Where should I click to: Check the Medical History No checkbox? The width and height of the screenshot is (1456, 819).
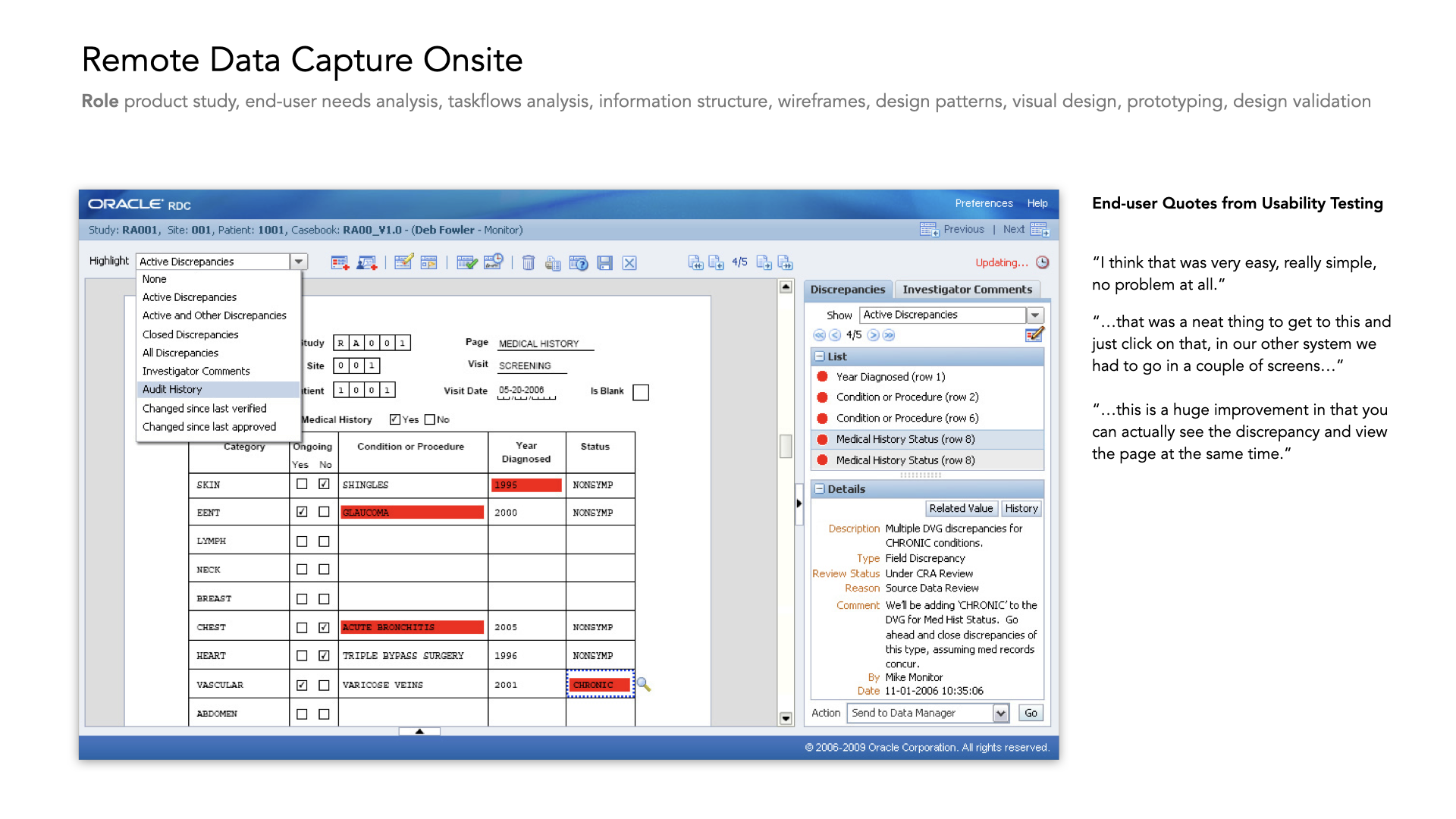pos(430,419)
